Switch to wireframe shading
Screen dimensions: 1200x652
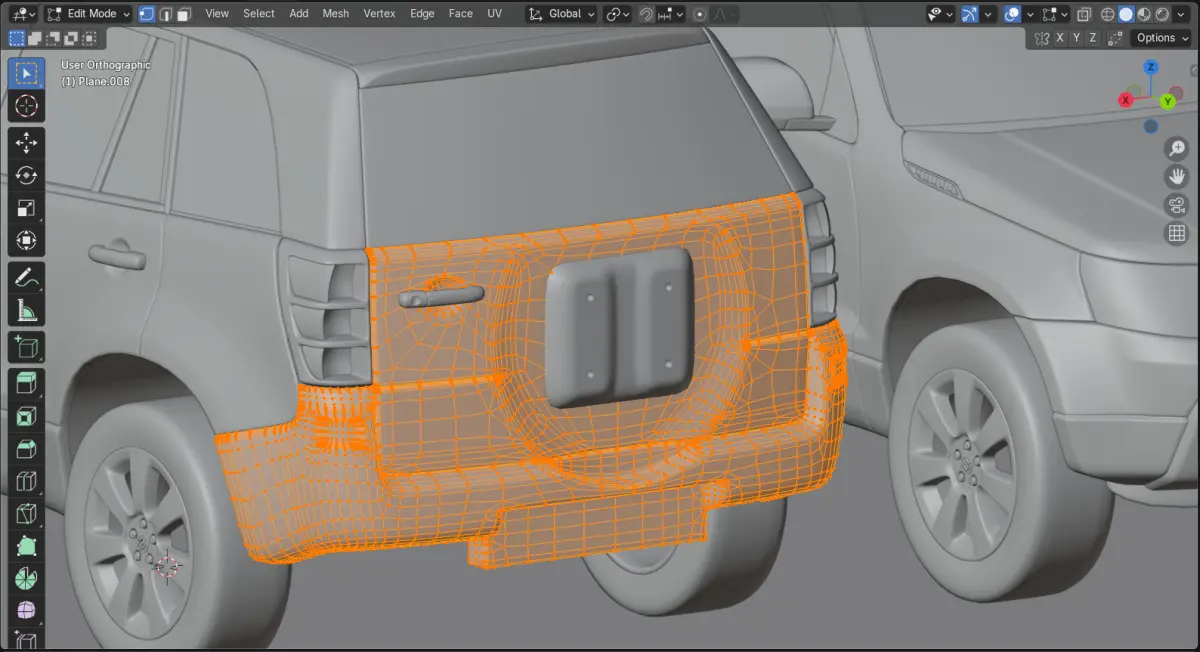coord(1109,14)
